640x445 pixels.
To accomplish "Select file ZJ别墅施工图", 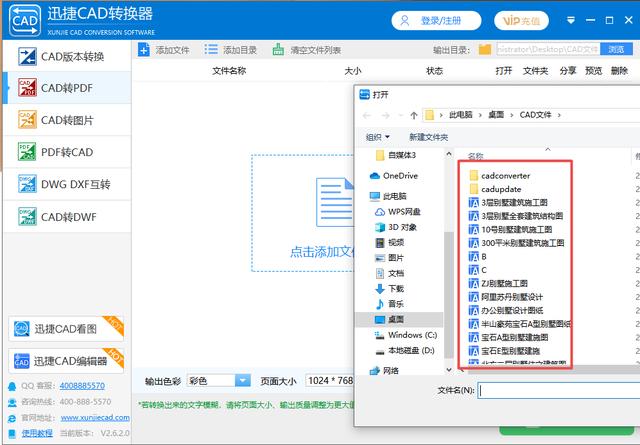I will [498, 283].
